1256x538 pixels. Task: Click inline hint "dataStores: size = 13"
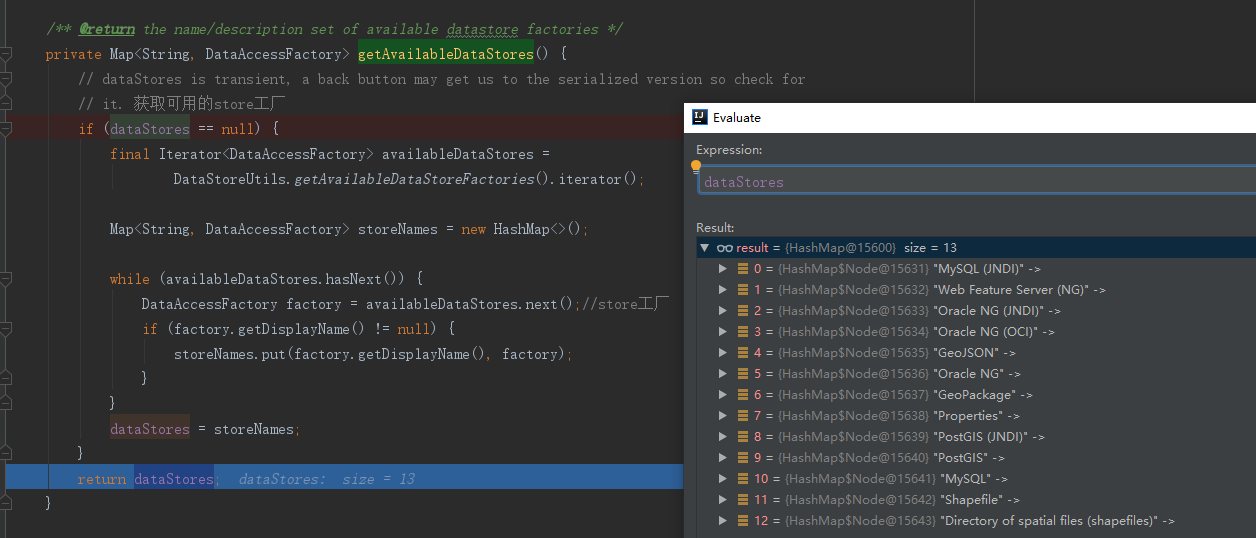[x=326, y=479]
